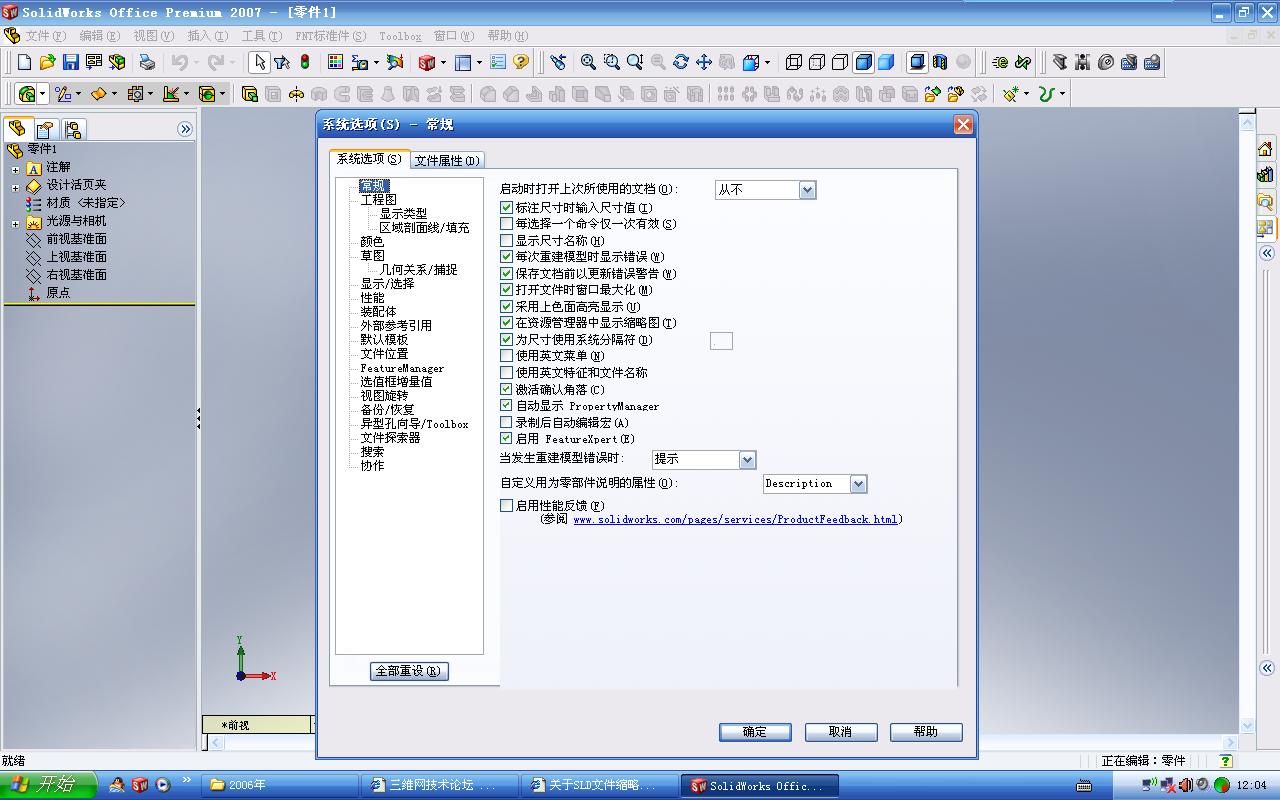Click the home icon in the task pane
The height and width of the screenshot is (800, 1280).
coord(1265,150)
